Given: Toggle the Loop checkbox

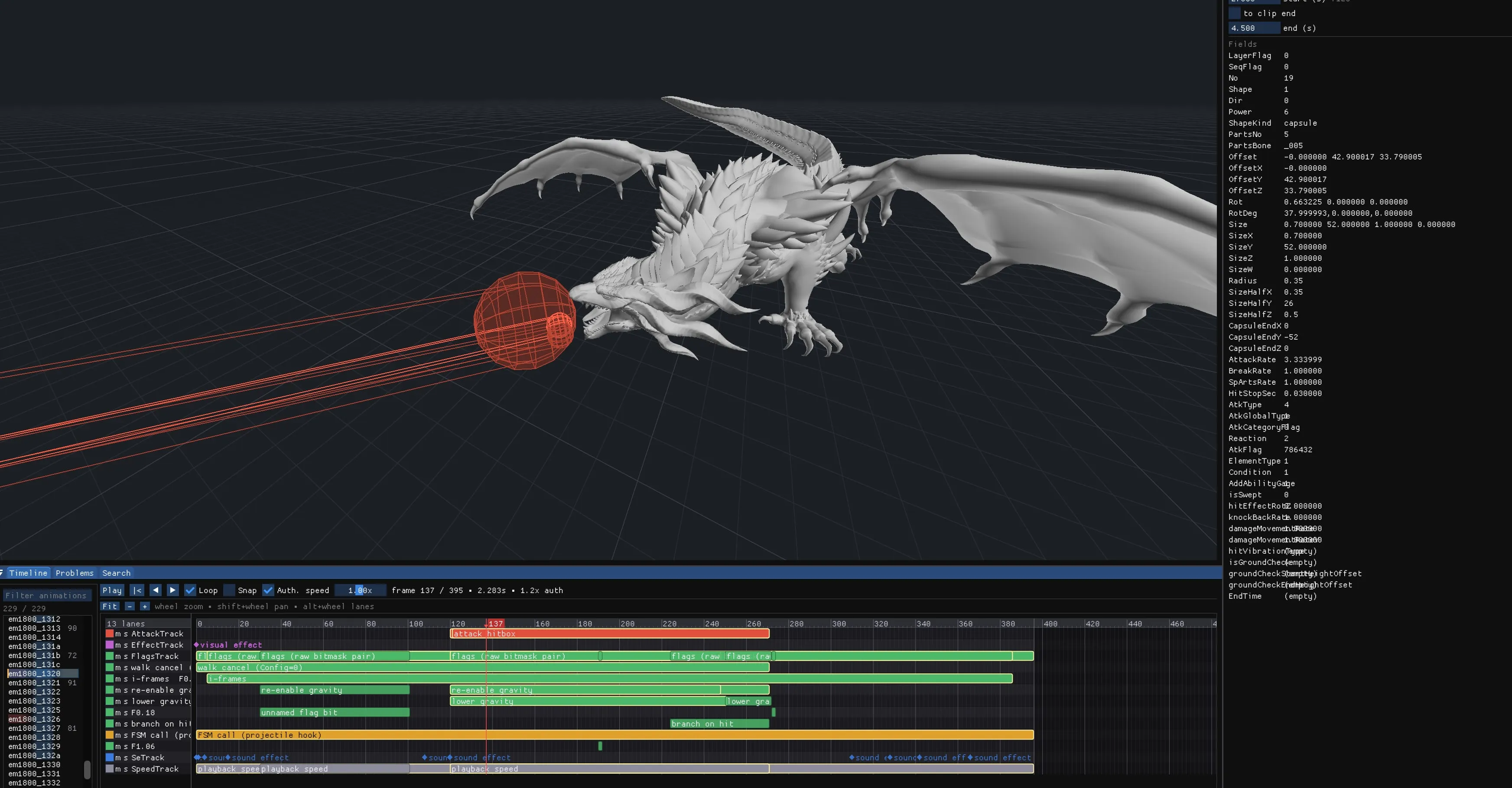Looking at the screenshot, I should click(x=190, y=590).
